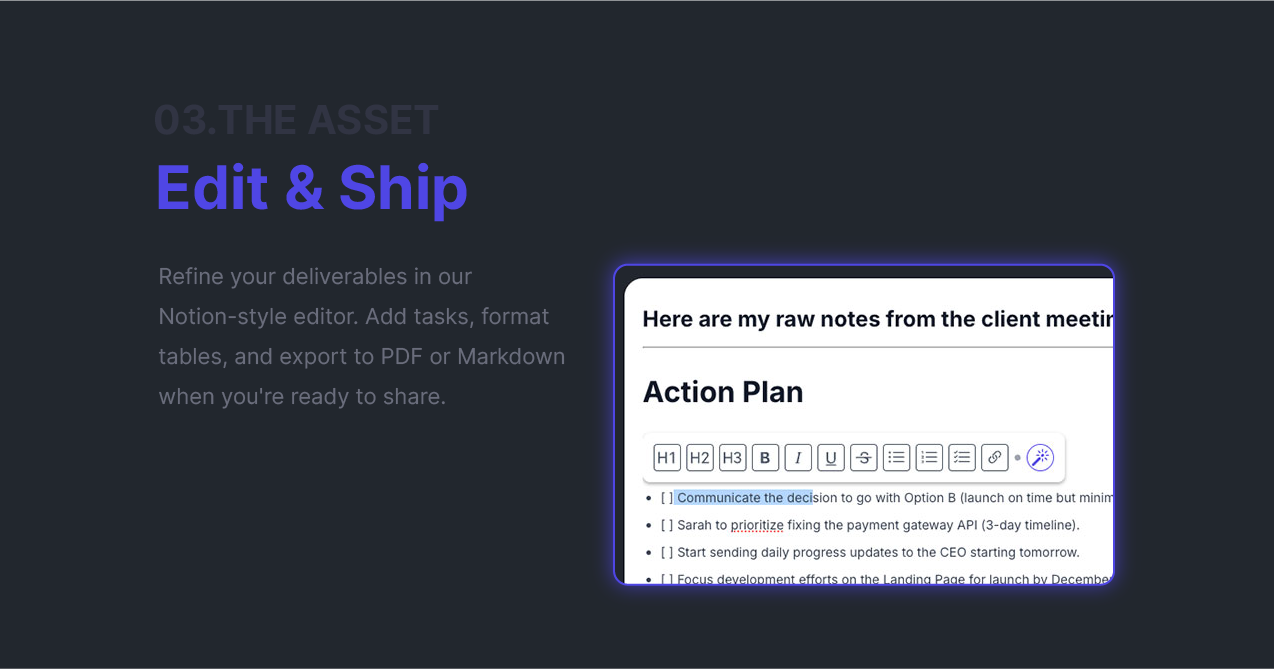This screenshot has height=669, width=1274.
Task: Select the H2 heading formatting icon
Action: (699, 457)
